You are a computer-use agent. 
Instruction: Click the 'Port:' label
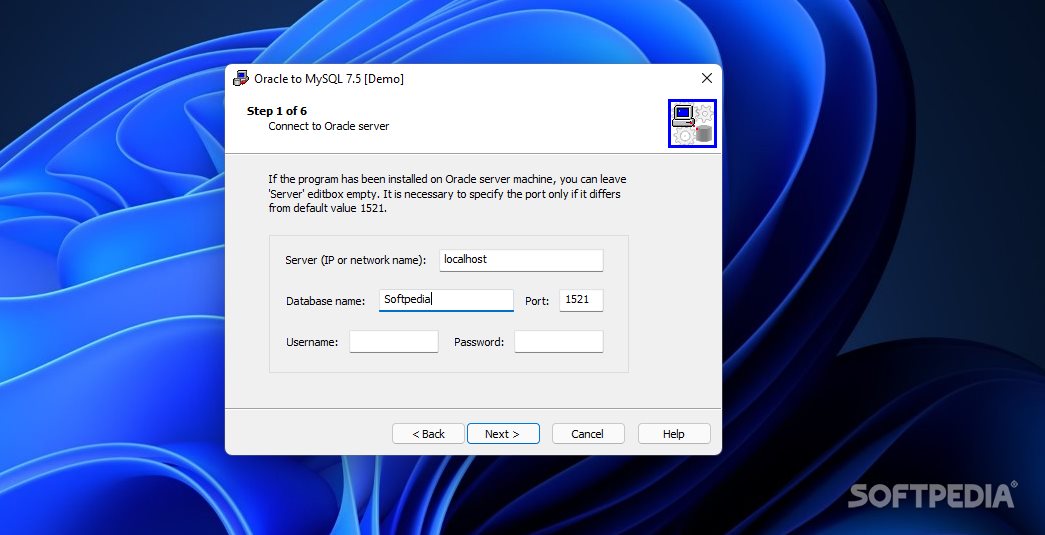point(537,301)
